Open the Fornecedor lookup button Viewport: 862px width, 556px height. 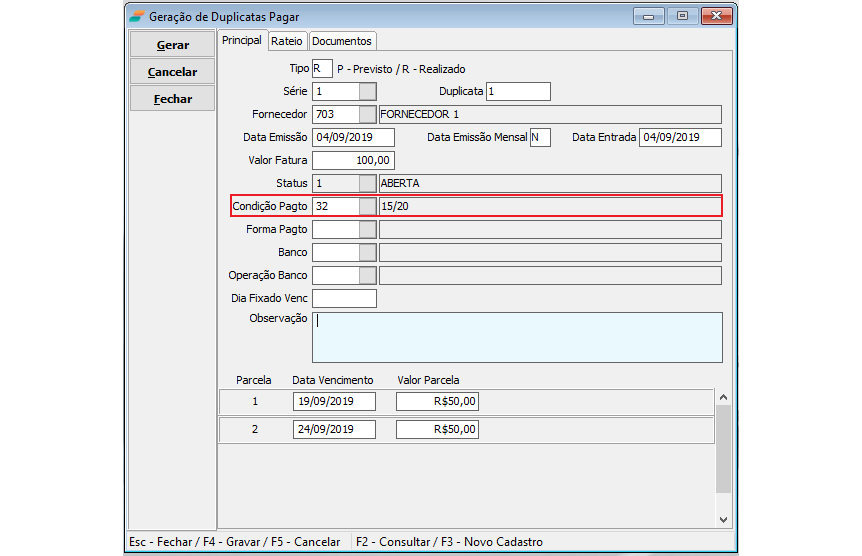click(x=368, y=114)
